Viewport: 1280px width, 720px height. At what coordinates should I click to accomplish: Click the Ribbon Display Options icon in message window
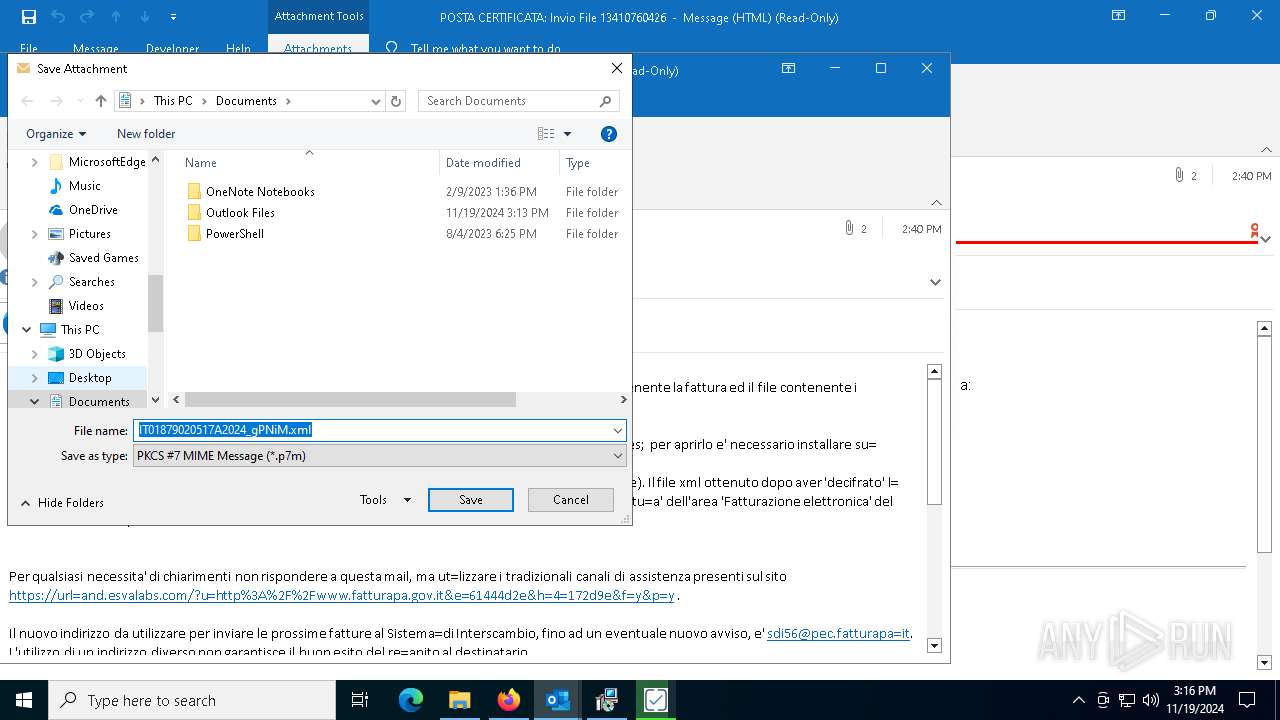click(788, 68)
